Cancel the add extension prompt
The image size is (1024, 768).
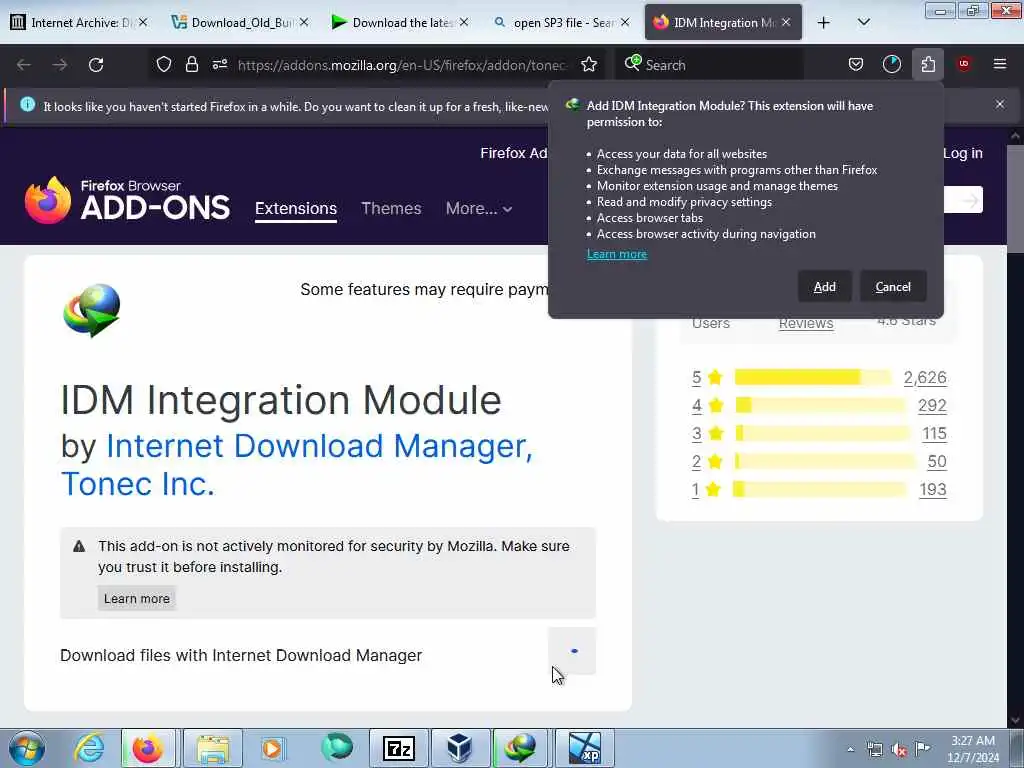click(x=893, y=287)
